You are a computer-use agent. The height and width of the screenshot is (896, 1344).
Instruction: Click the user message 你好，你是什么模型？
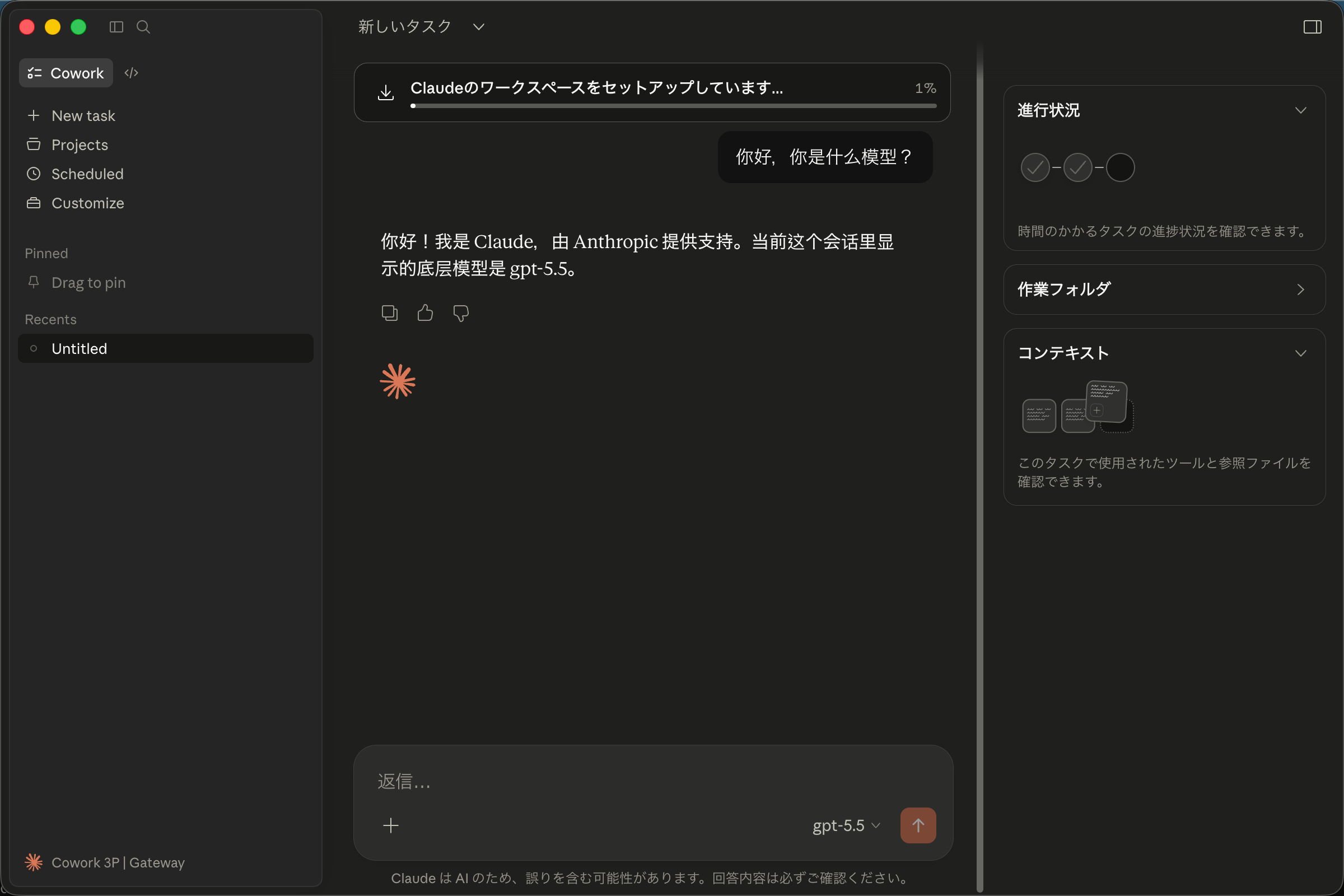coord(824,157)
